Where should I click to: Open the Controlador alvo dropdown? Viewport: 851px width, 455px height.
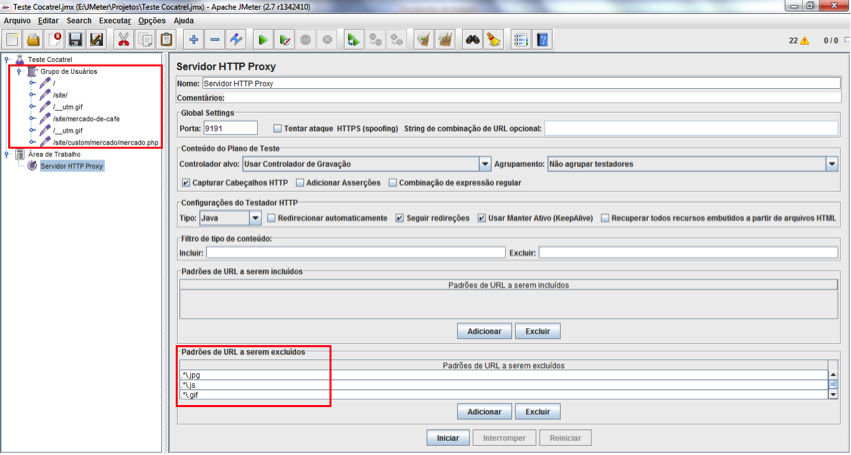pos(485,164)
